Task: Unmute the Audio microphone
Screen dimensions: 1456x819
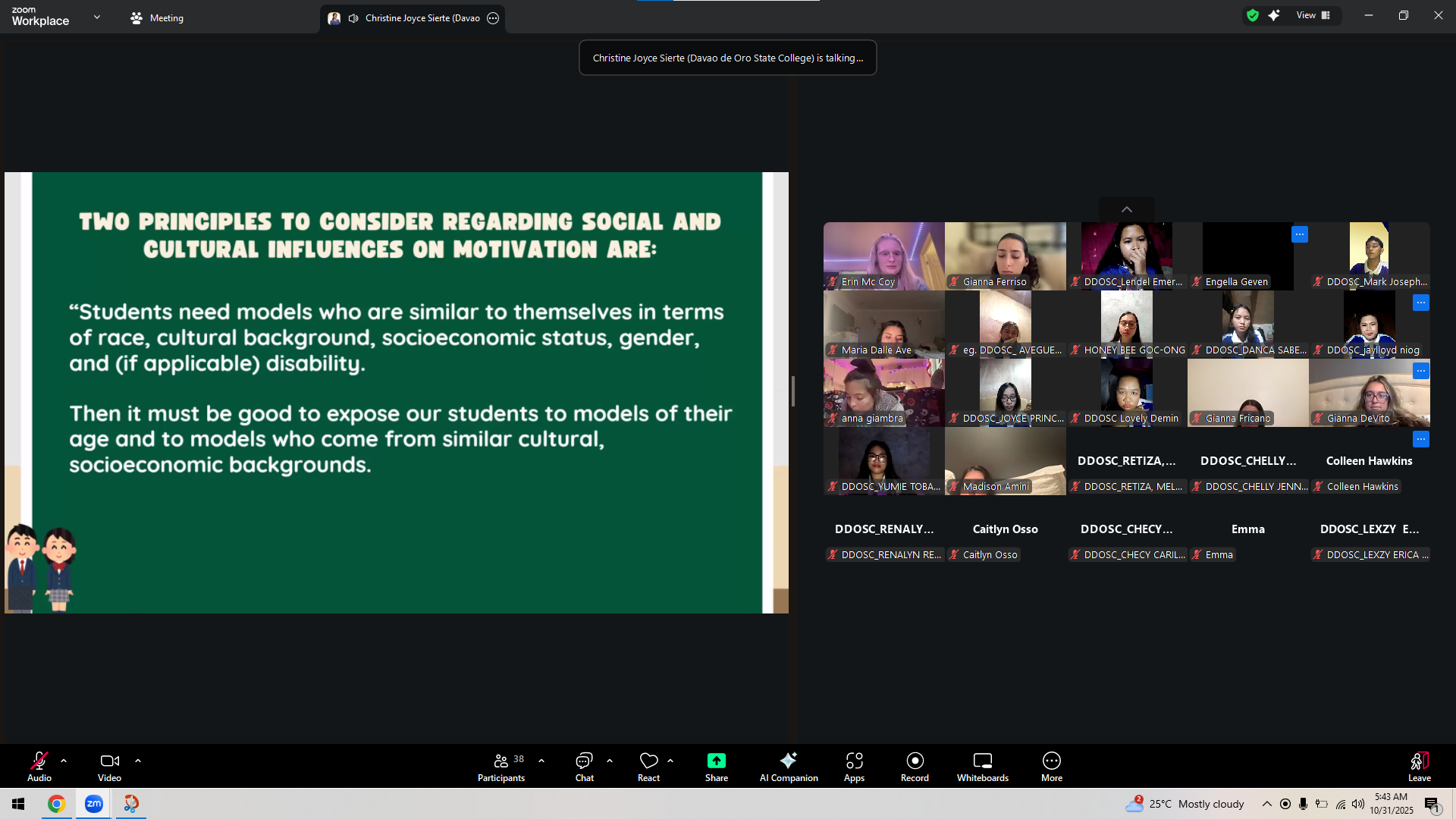Action: click(x=39, y=766)
